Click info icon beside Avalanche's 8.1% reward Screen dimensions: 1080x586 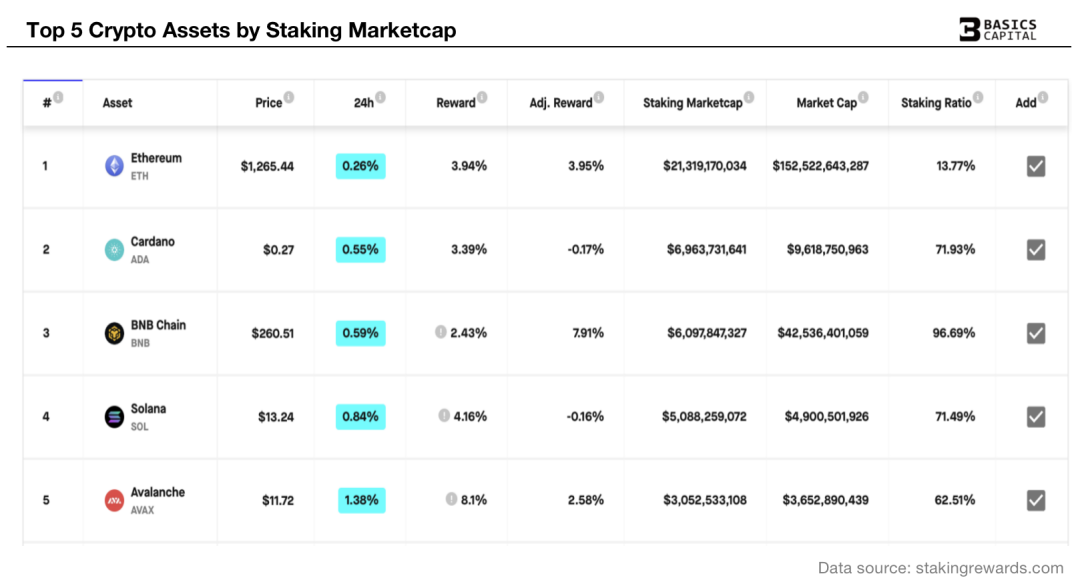tap(451, 499)
